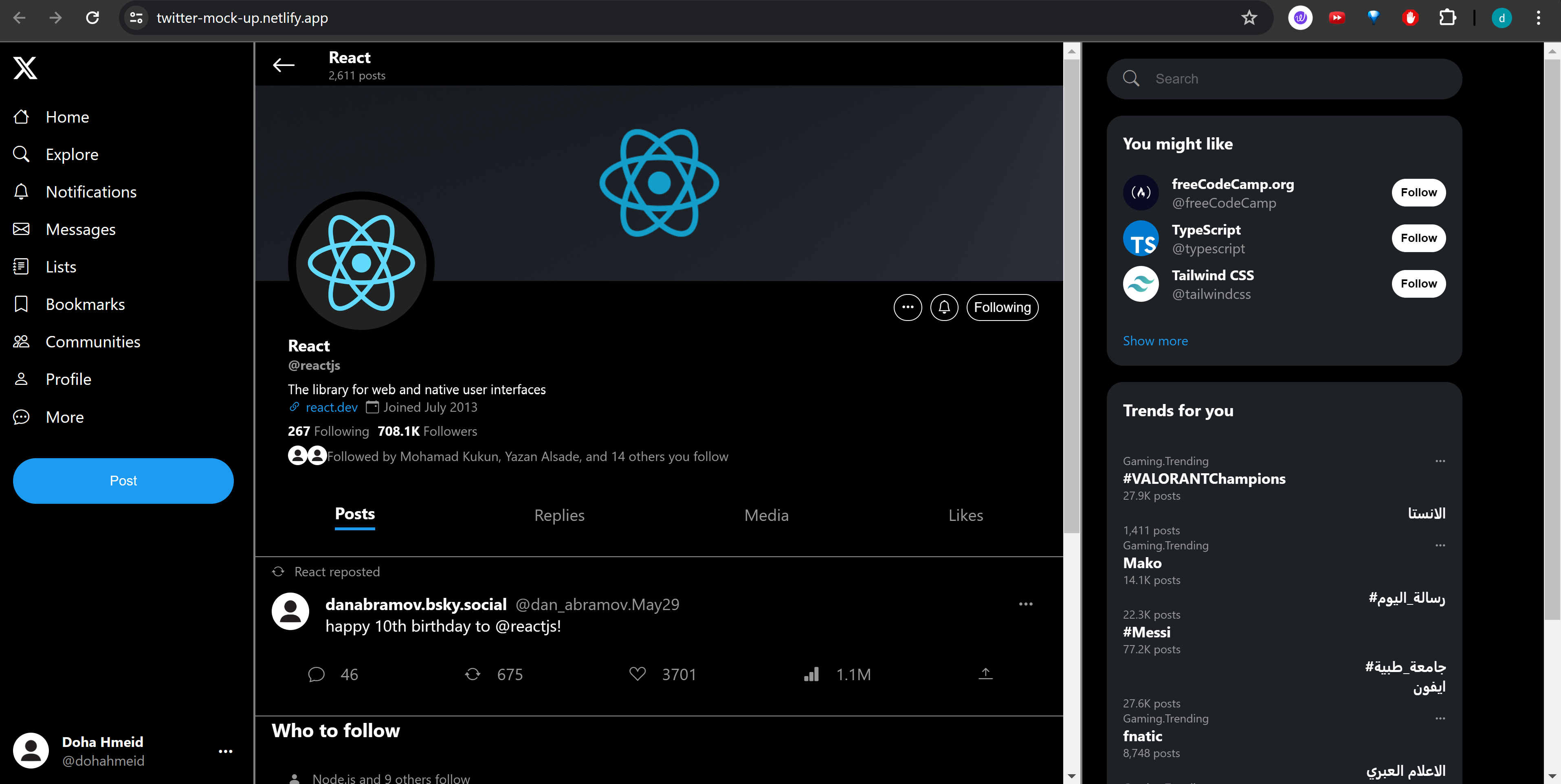The width and height of the screenshot is (1561, 784).
Task: Click the reply icon on Dan Abramov's post
Action: pos(316,674)
